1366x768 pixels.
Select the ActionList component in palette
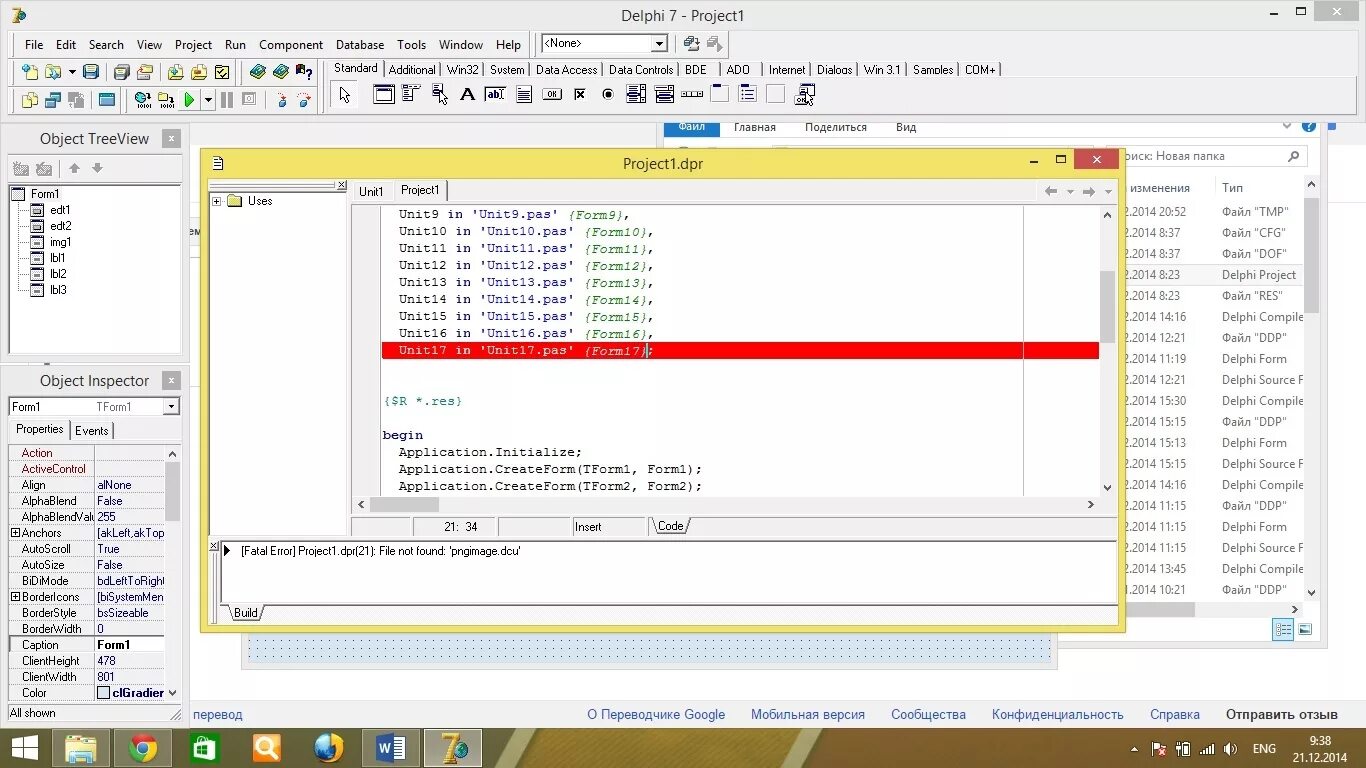[x=805, y=95]
